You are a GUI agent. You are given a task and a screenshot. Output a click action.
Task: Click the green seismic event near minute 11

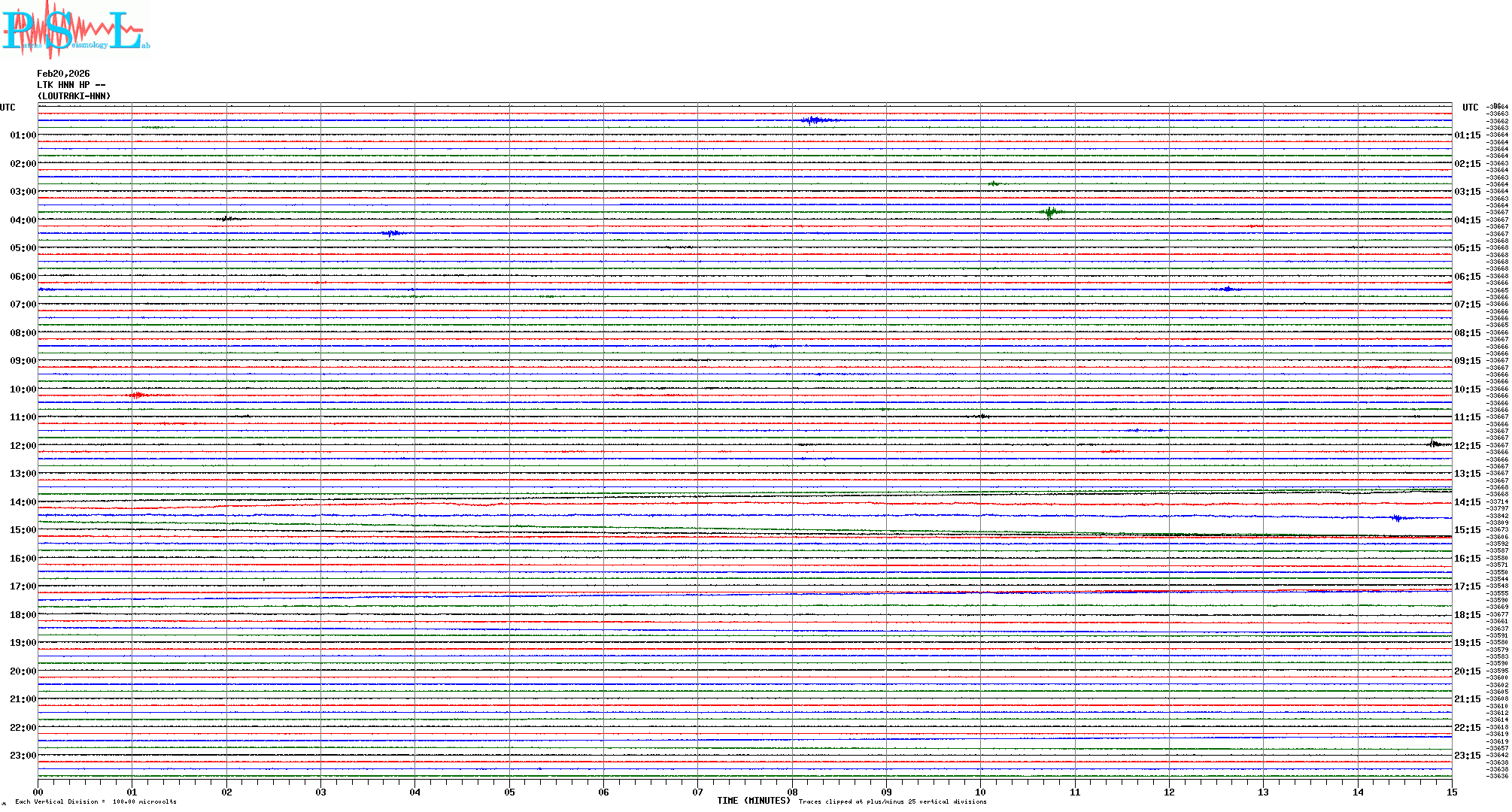pyautogui.click(x=1051, y=212)
